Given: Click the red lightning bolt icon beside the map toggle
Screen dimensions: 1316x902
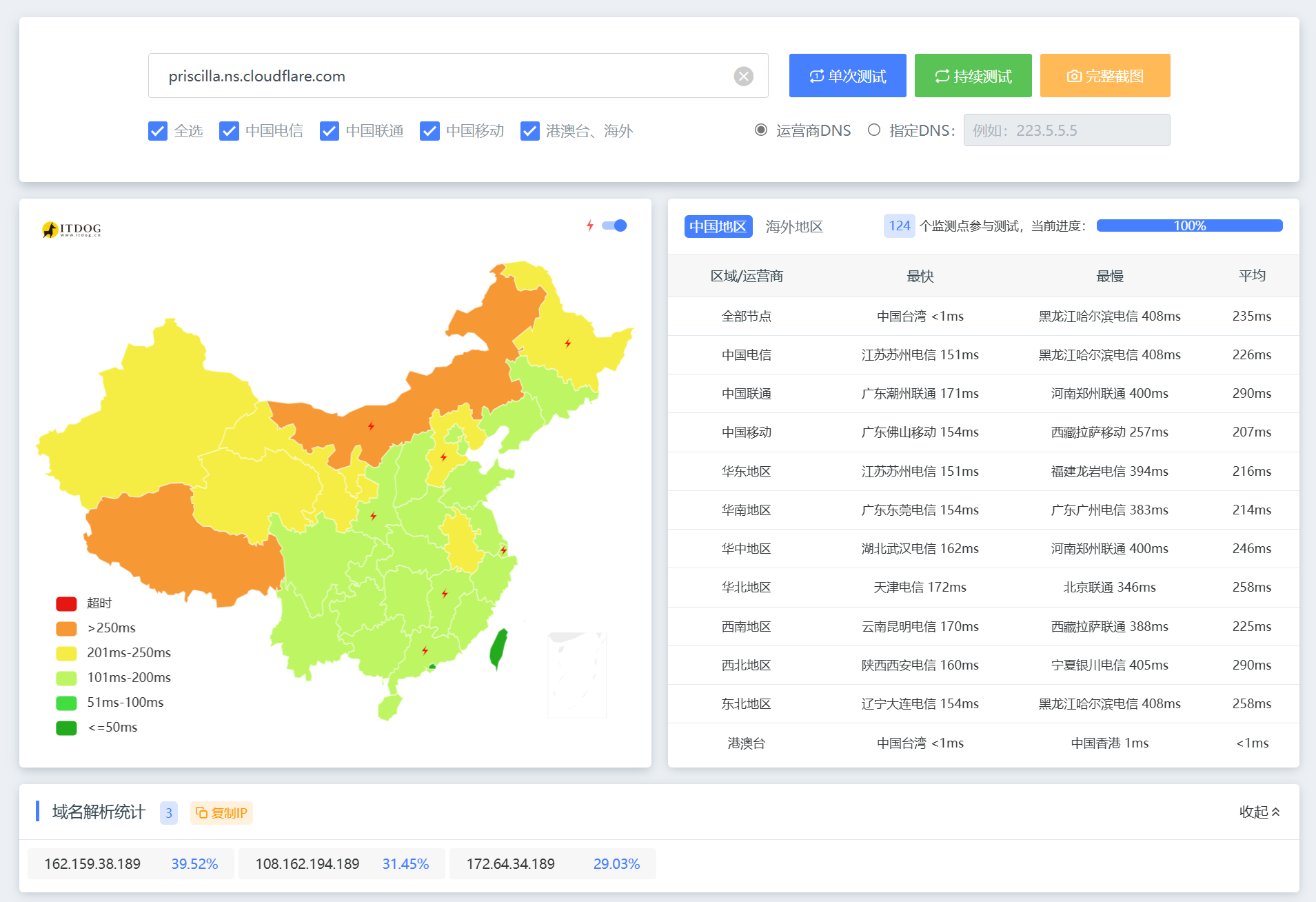Looking at the screenshot, I should click(590, 226).
